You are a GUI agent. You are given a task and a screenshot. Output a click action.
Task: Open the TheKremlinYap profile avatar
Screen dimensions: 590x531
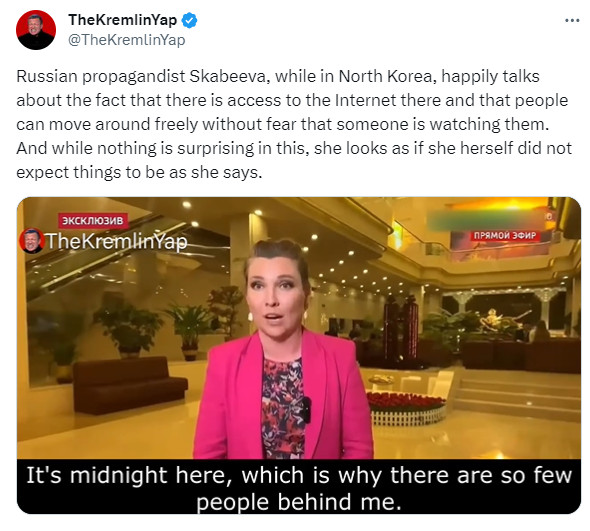pyautogui.click(x=36, y=30)
